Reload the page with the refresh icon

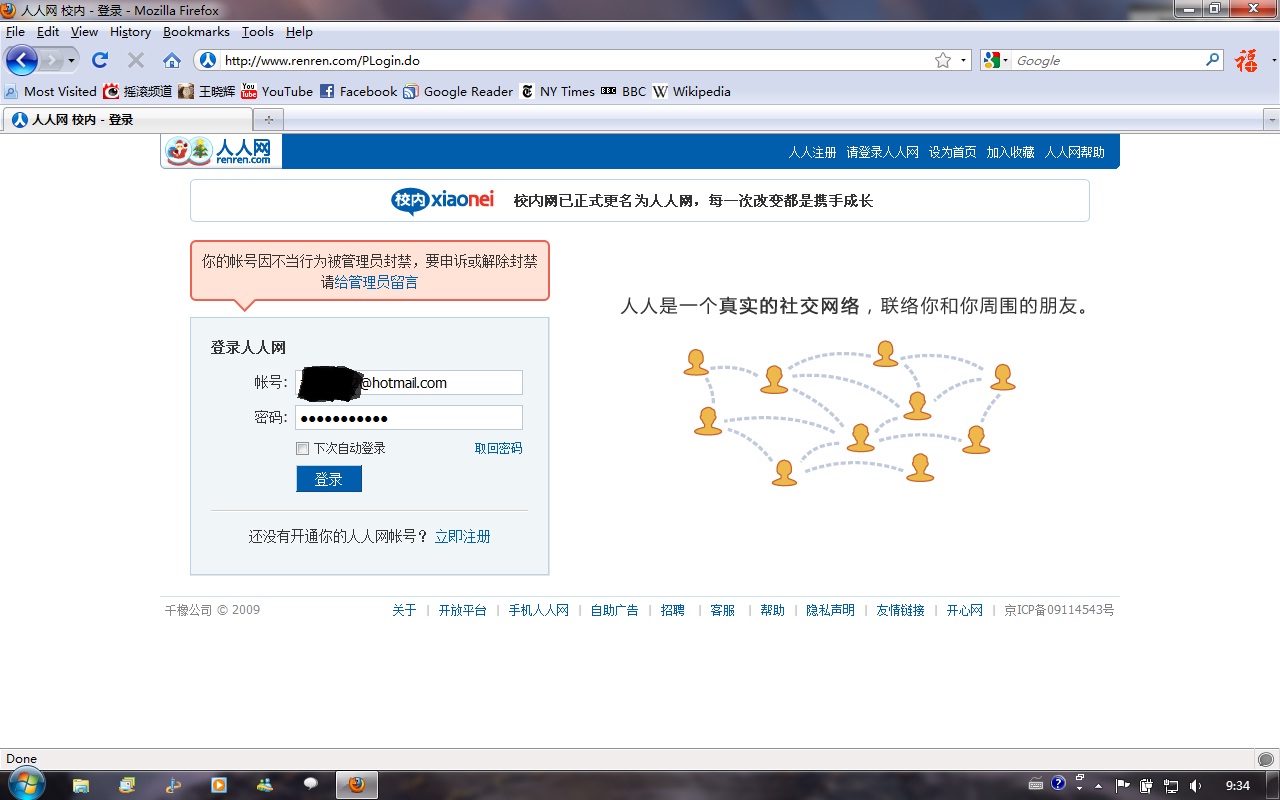[100, 60]
